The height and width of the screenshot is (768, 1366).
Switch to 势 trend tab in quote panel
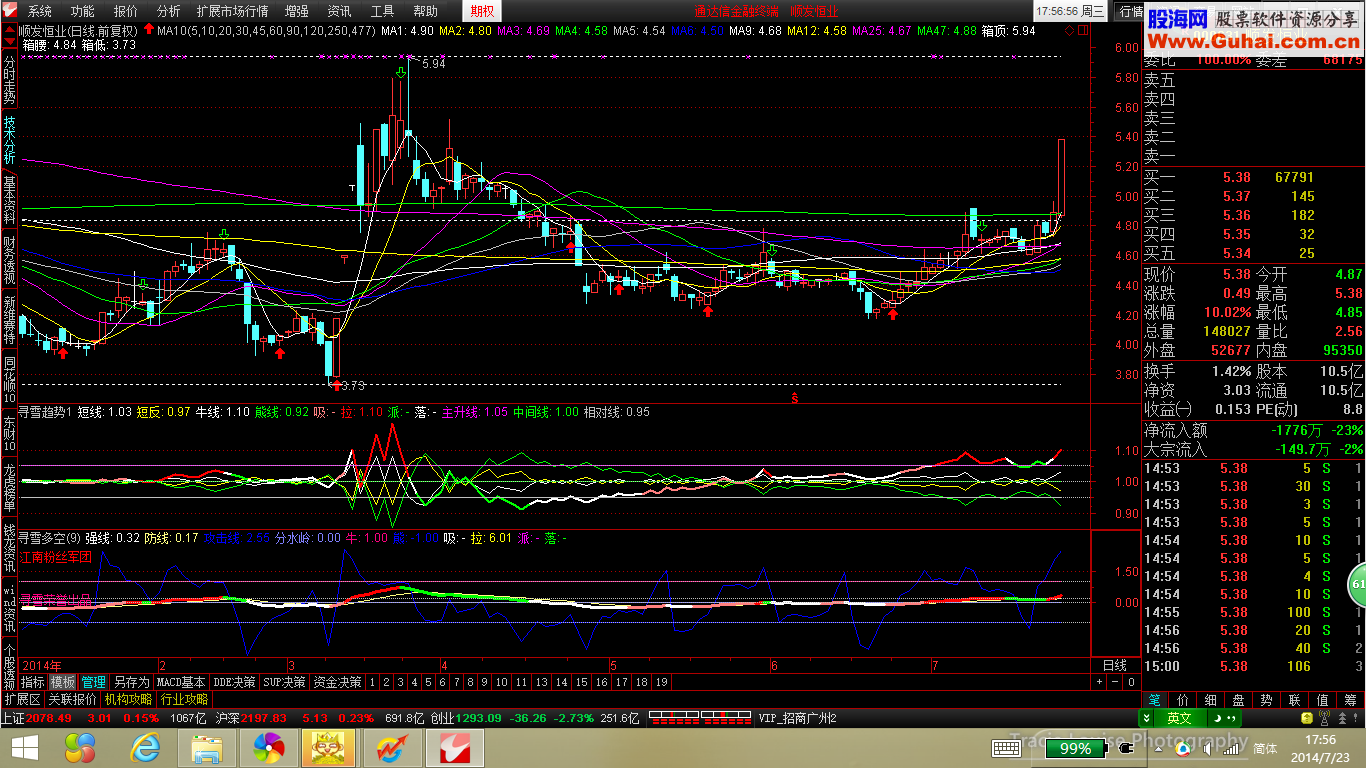coord(1267,700)
